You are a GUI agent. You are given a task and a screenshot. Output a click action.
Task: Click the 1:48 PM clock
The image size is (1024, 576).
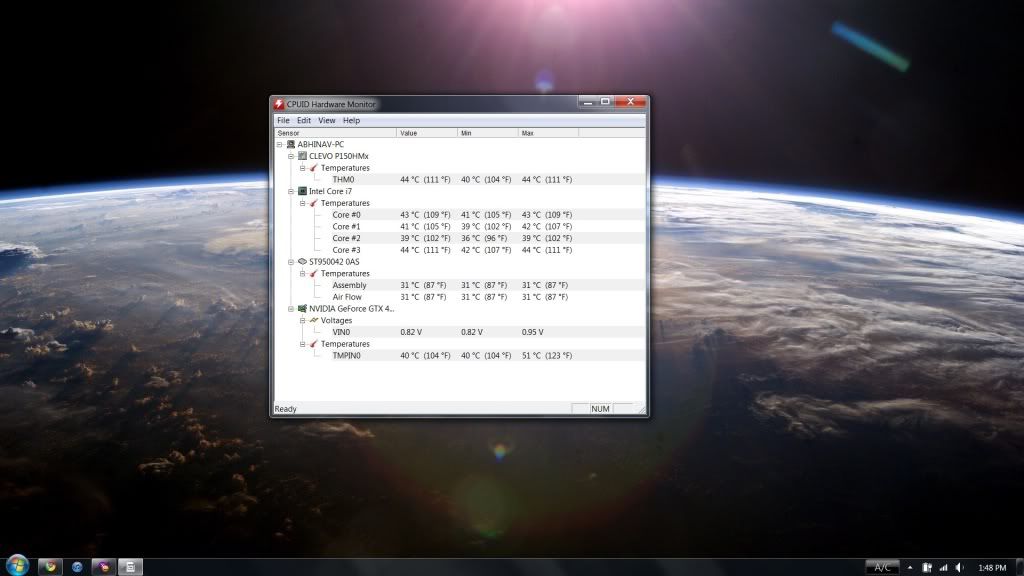click(992, 568)
